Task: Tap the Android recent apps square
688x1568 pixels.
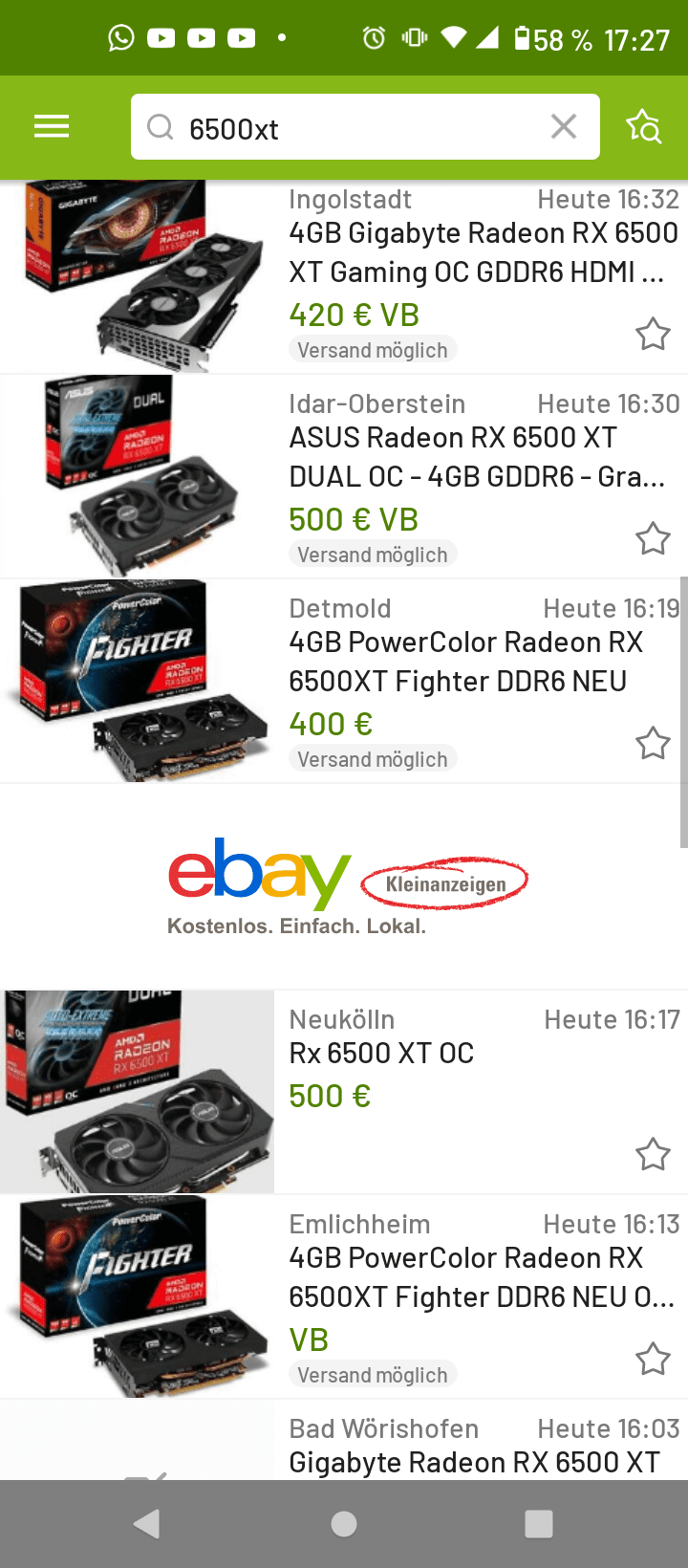Action: coord(539,1524)
